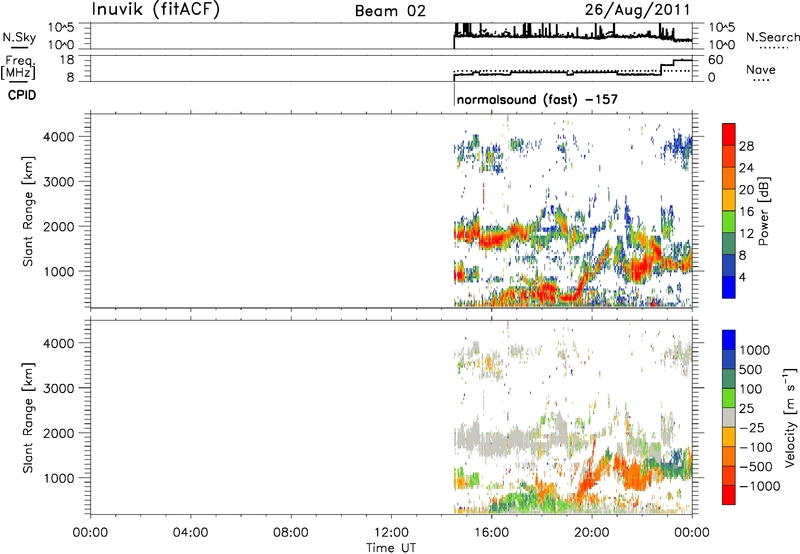
Task: Click the 'Freq. [MHz]' axis label
Action: (x=18, y=67)
